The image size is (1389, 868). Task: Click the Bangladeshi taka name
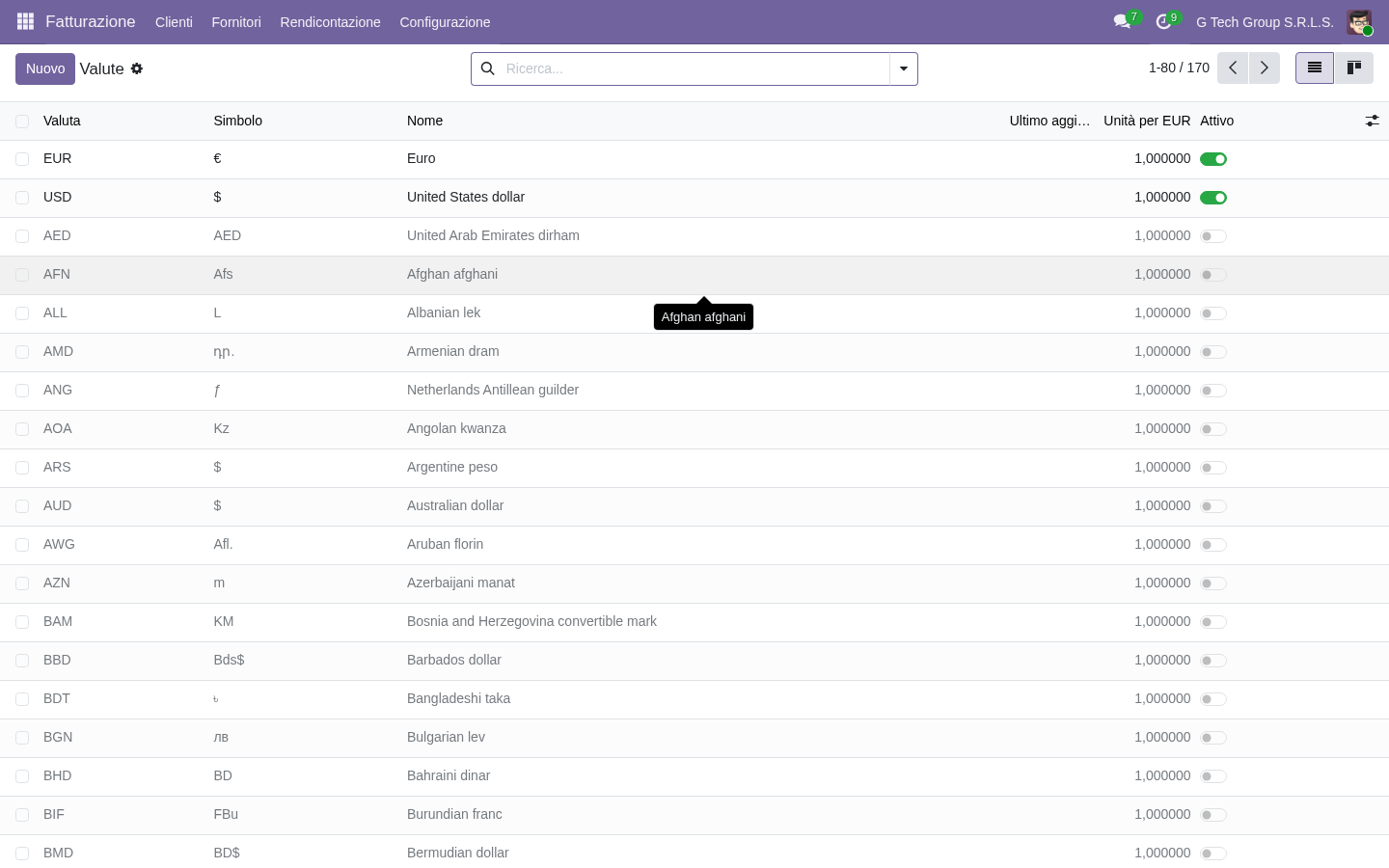458,698
